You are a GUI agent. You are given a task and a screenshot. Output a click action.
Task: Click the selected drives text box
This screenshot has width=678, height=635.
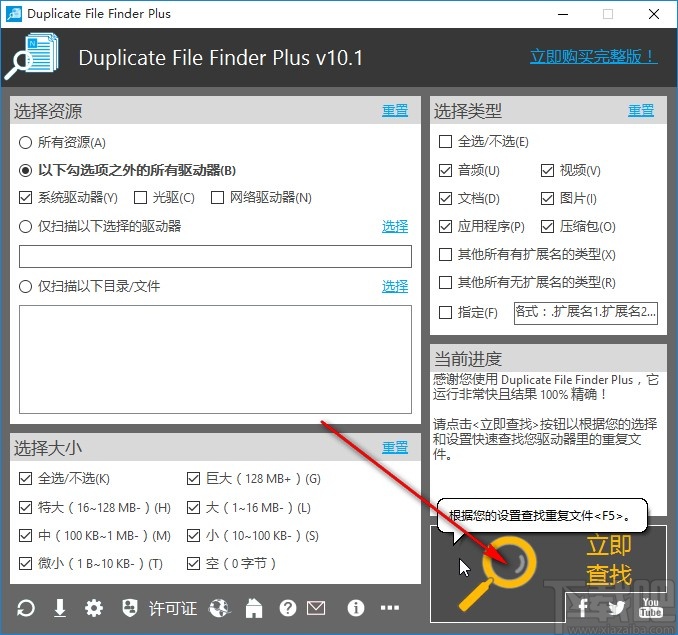215,256
